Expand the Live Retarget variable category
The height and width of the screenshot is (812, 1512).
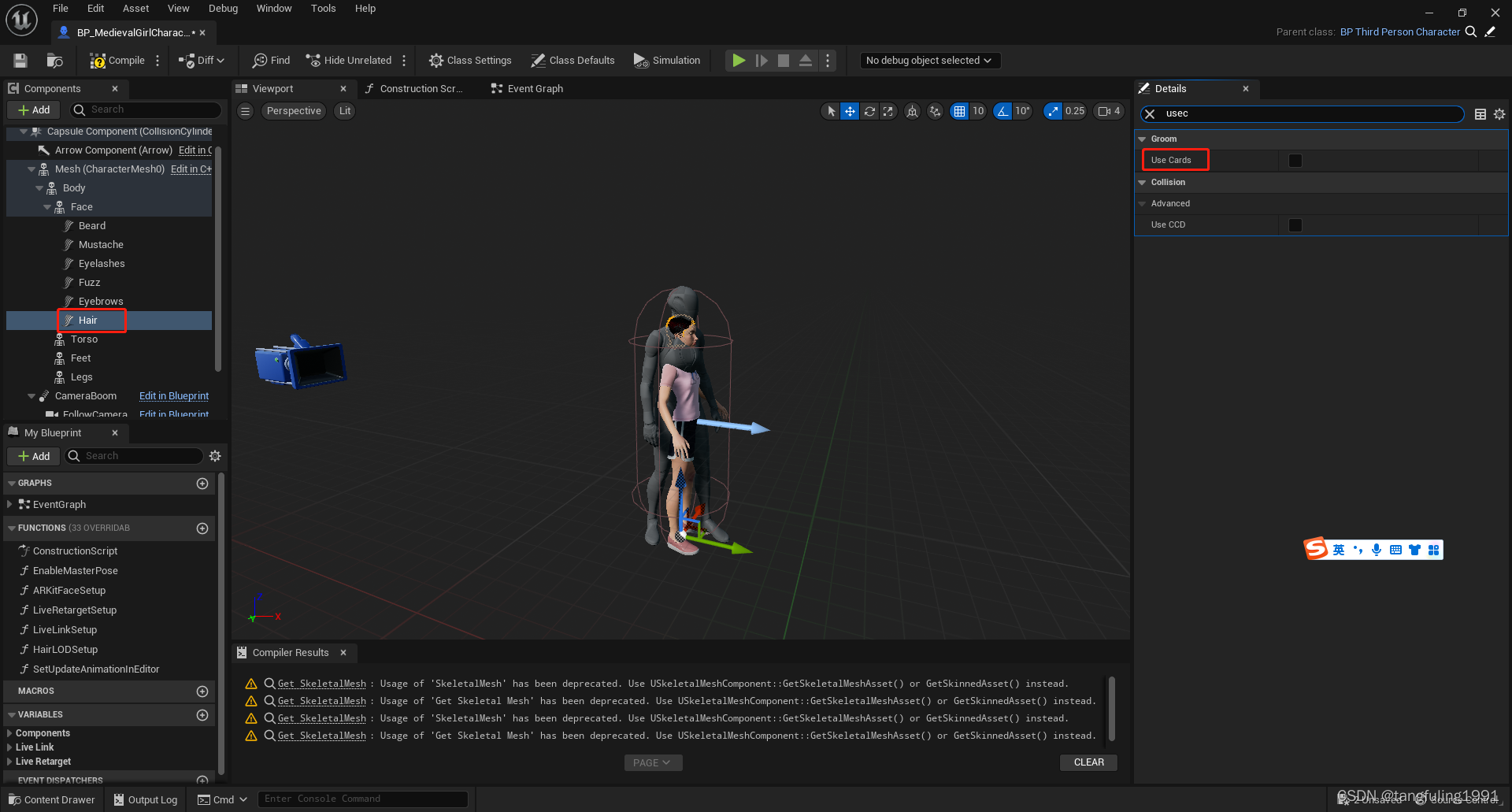[x=9, y=762]
